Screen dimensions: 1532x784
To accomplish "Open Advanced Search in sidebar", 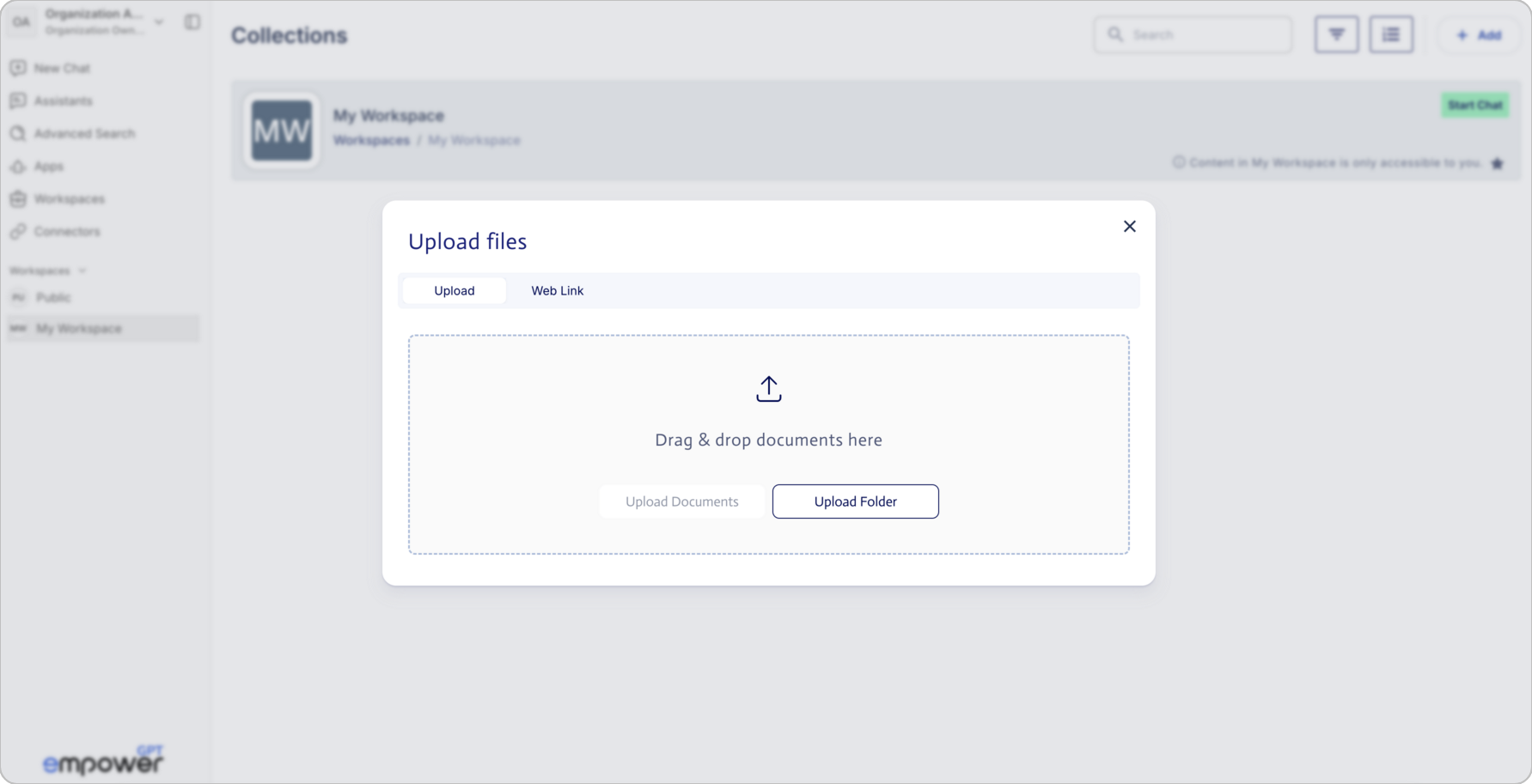I will coord(84,134).
